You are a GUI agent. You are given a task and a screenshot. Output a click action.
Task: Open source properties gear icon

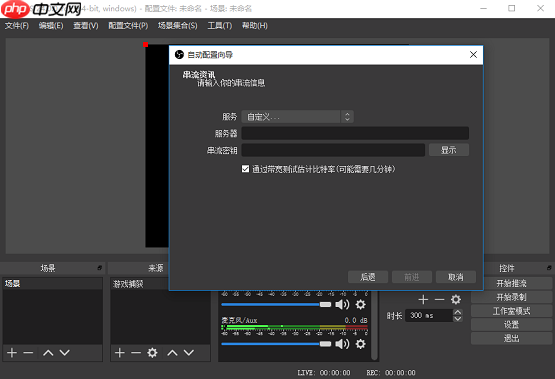[x=152, y=352]
